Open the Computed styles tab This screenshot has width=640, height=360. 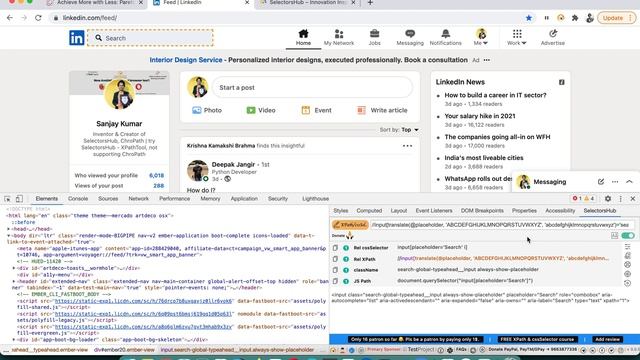(369, 211)
